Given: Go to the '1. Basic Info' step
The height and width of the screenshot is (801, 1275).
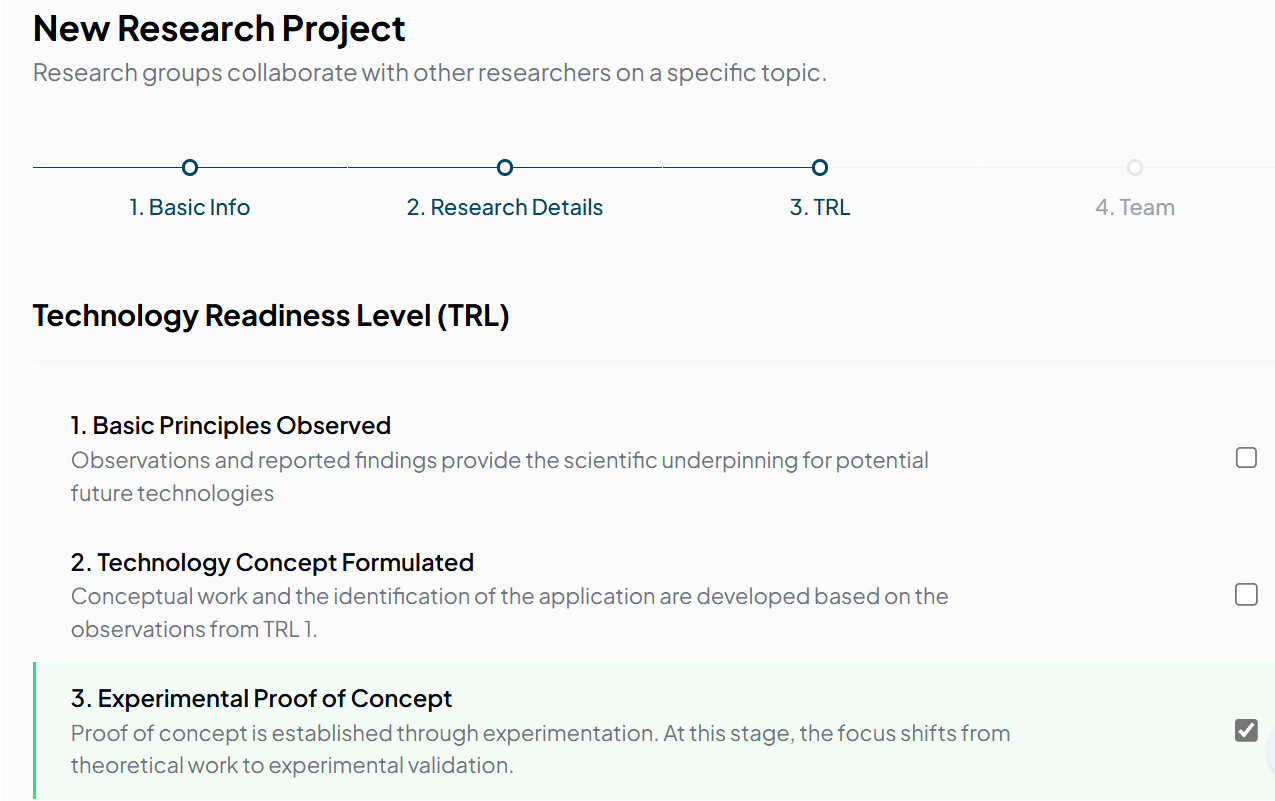Looking at the screenshot, I should (x=190, y=208).
